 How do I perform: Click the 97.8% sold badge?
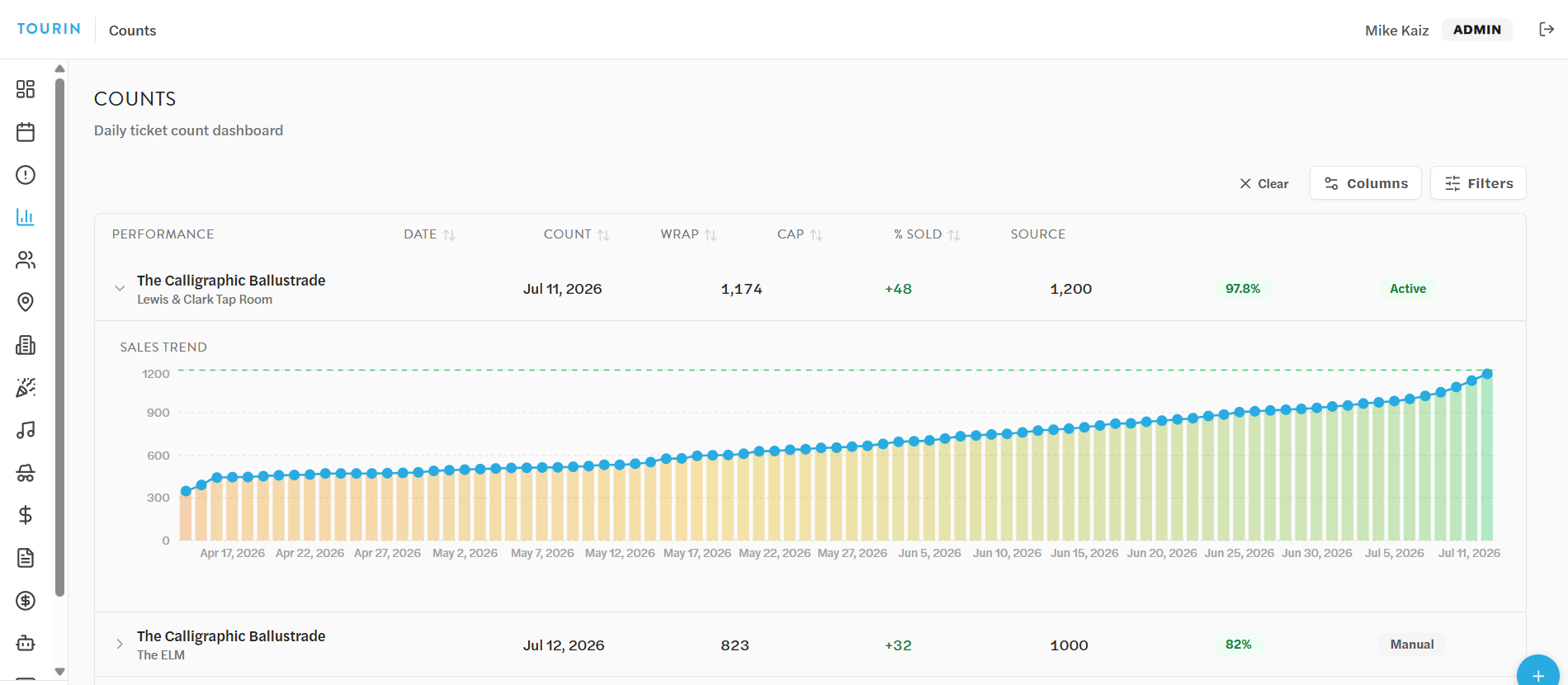[x=1243, y=289]
